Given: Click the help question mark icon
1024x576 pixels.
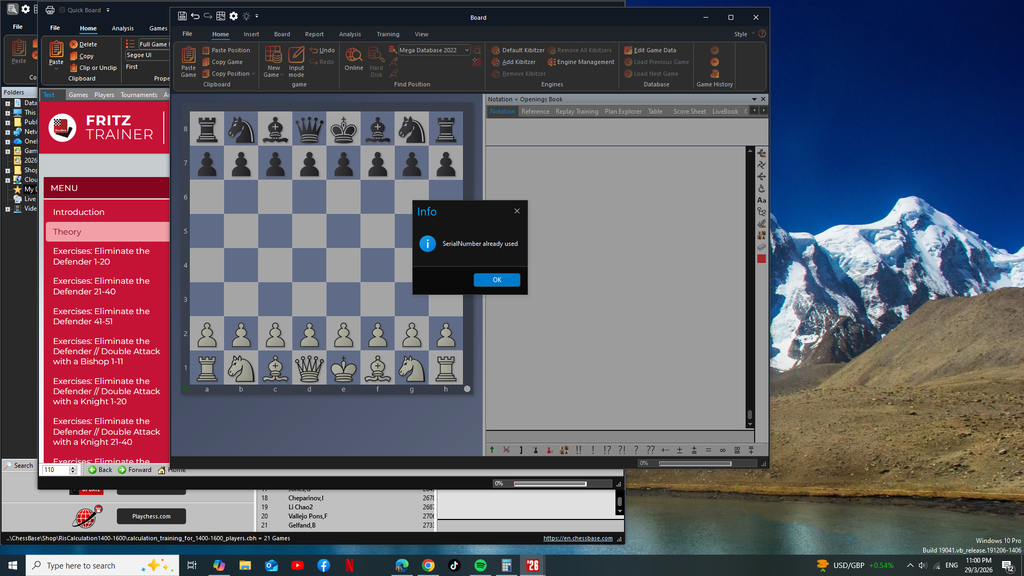Looking at the screenshot, I should click(762, 34).
